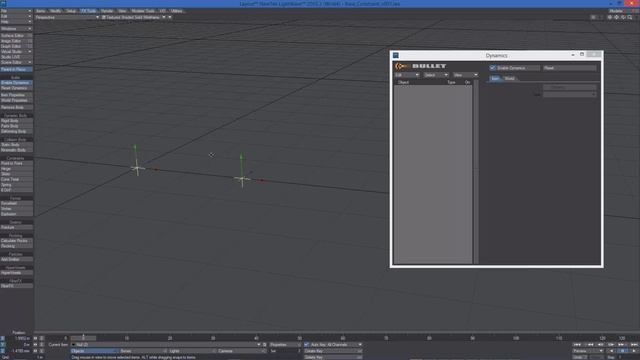
Task: Click the Create Key button
Action: coord(333,351)
